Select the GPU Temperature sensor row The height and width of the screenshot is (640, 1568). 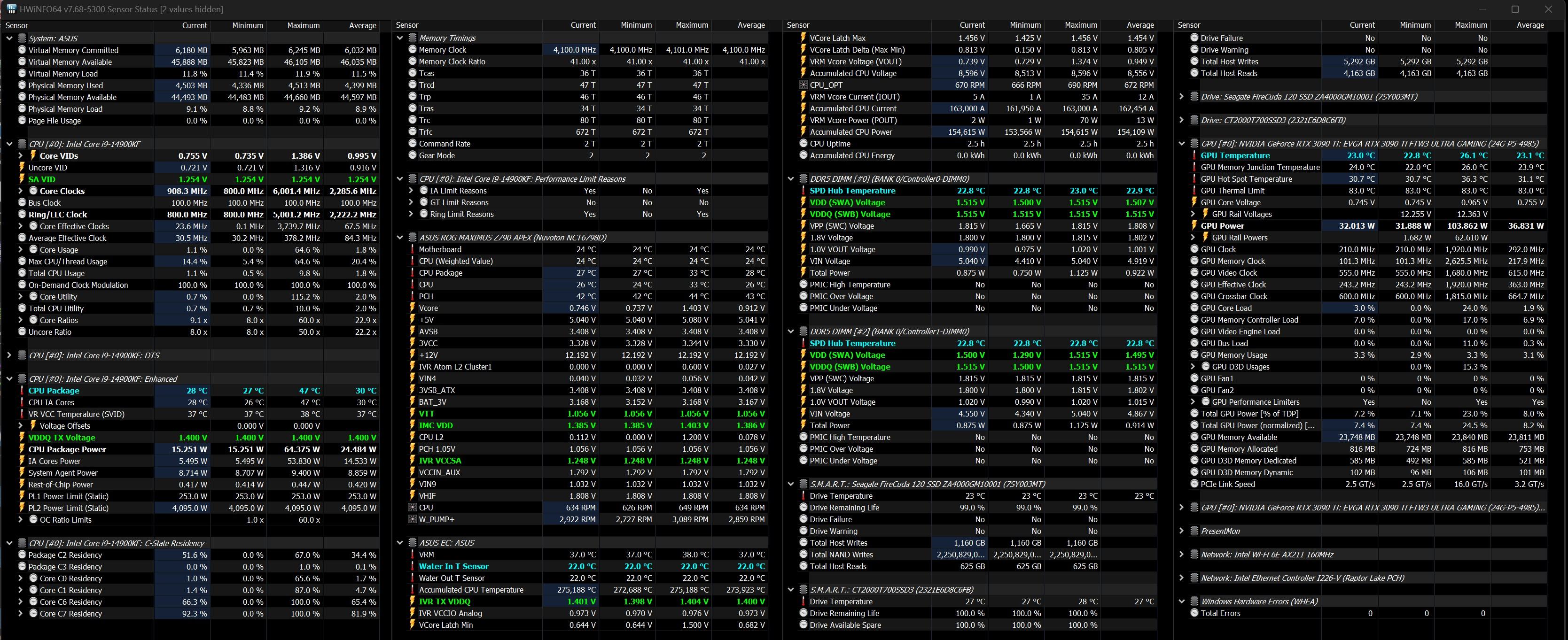(x=1235, y=156)
